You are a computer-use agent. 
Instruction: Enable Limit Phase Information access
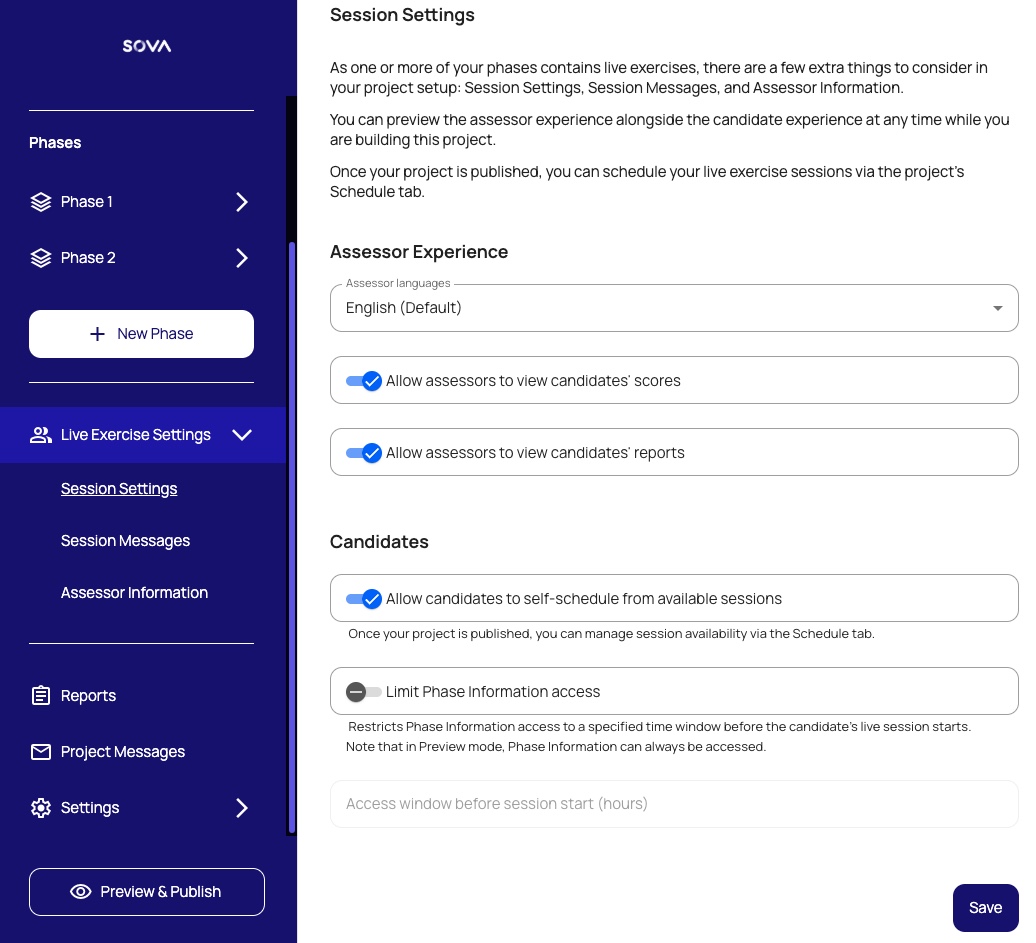[364, 692]
